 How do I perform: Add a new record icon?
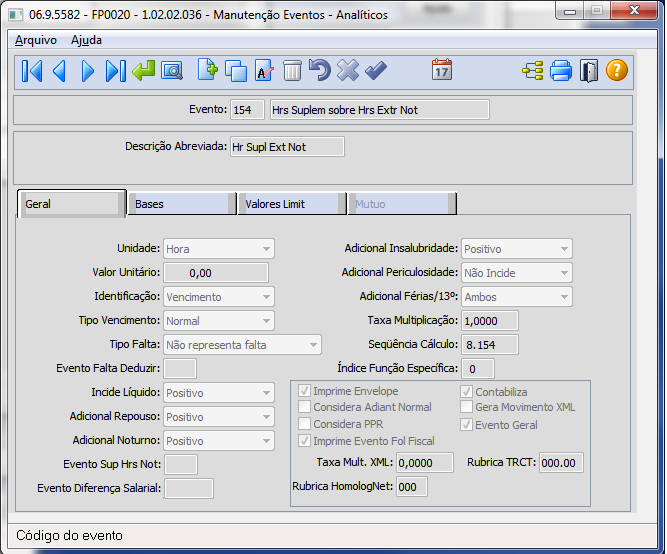pos(208,71)
